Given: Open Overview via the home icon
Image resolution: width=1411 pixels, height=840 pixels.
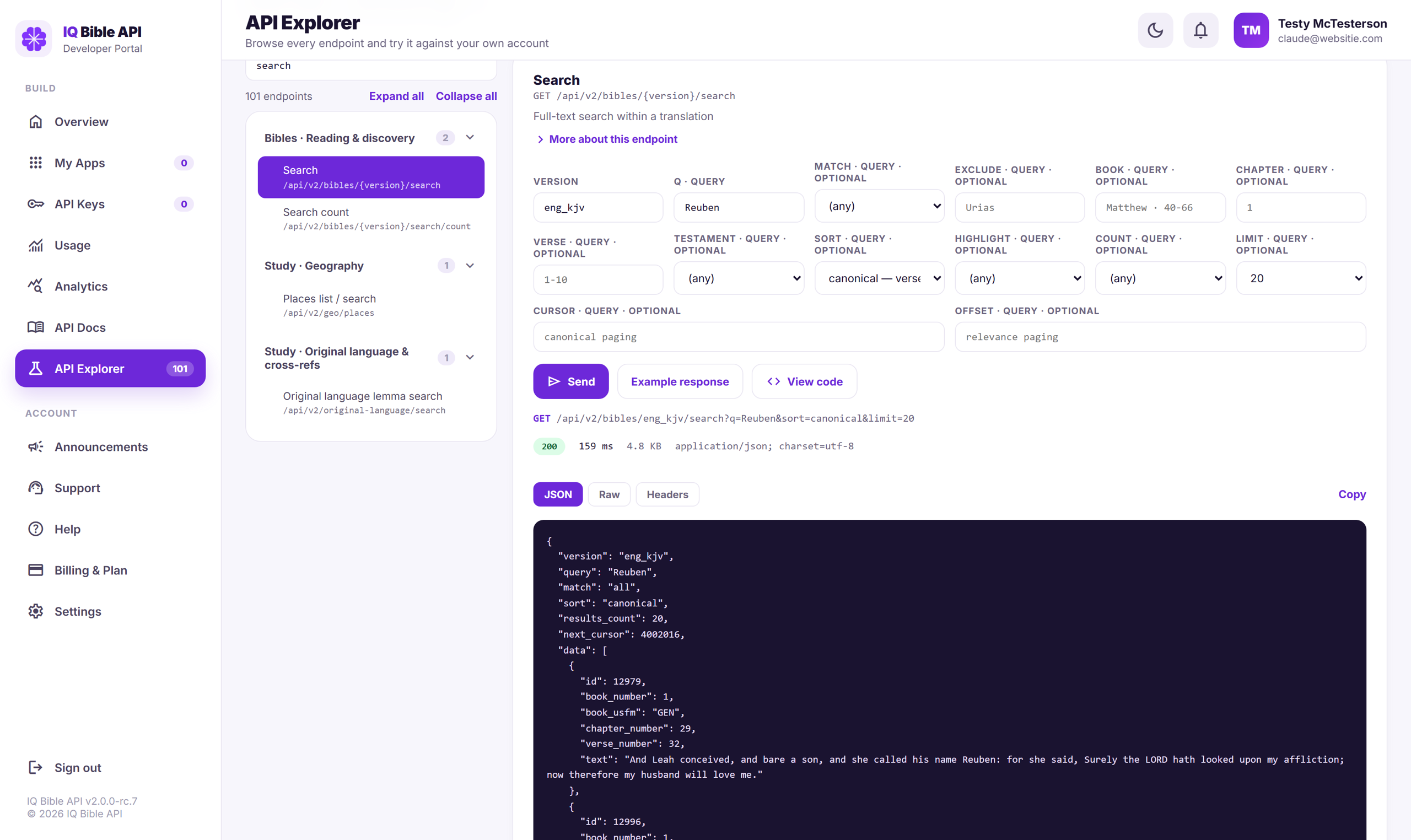Looking at the screenshot, I should (36, 122).
